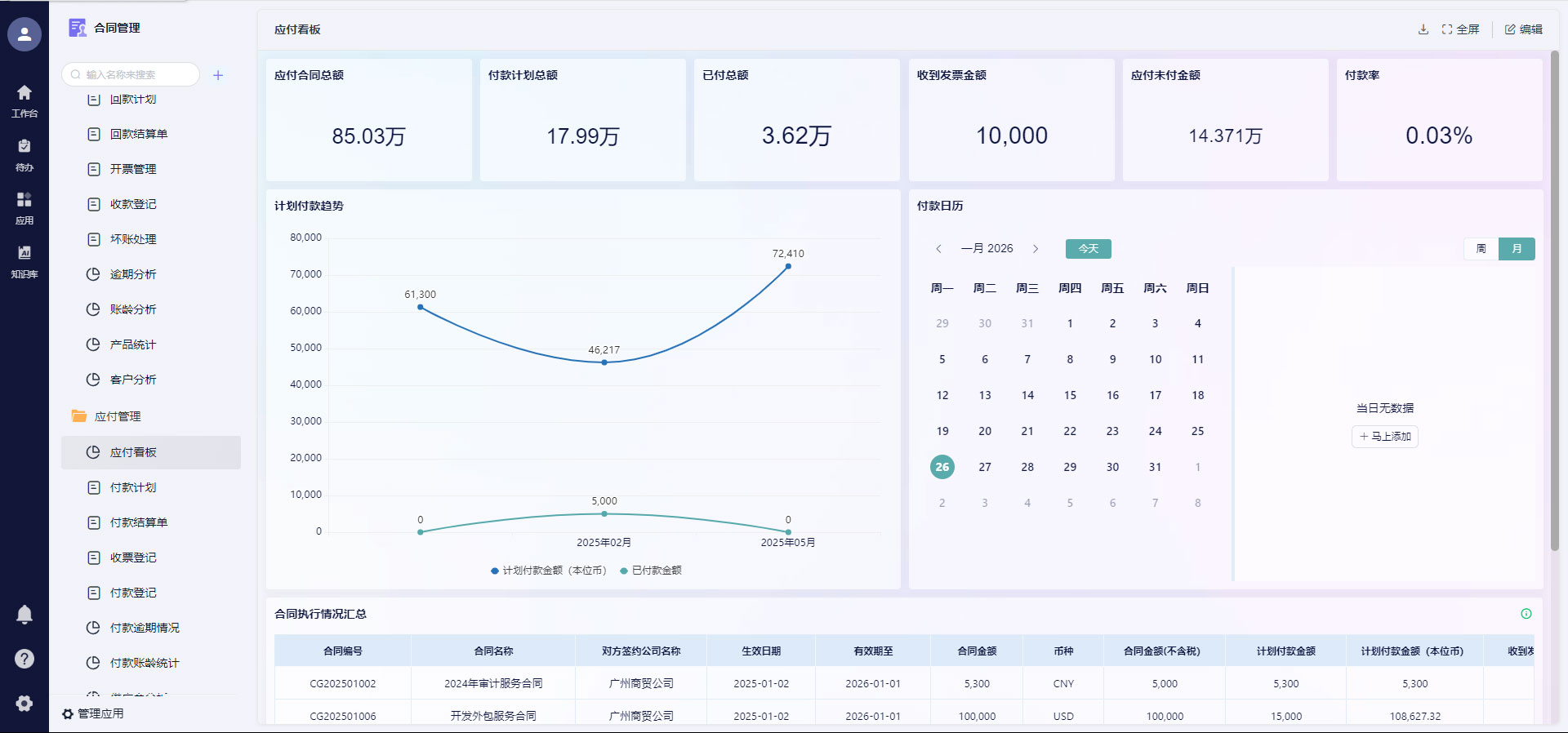1568x733 pixels.
Task: Switch calendar to month view
Action: click(1517, 249)
